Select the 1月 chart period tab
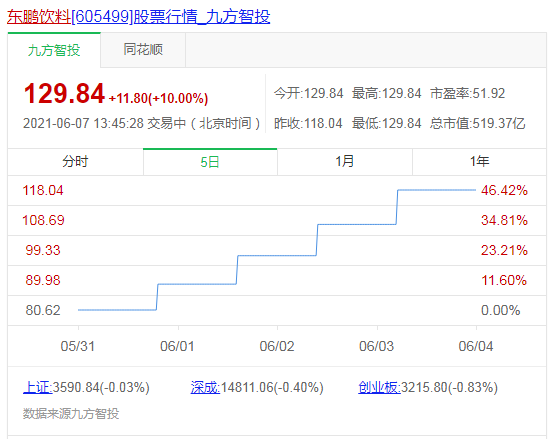The image size is (553, 439). pyautogui.click(x=345, y=162)
